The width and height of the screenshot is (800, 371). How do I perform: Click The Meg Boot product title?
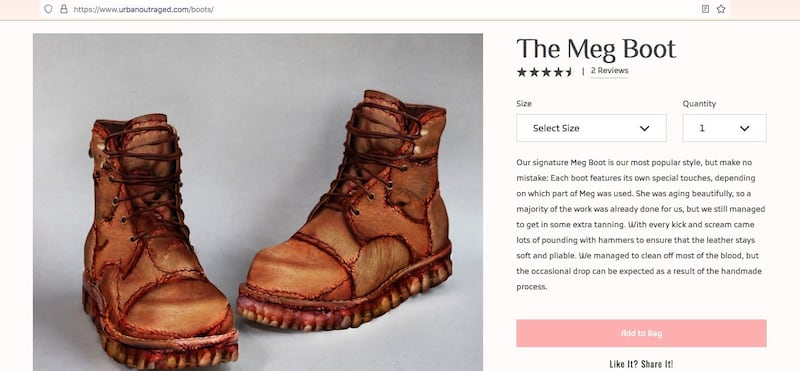pyautogui.click(x=596, y=49)
